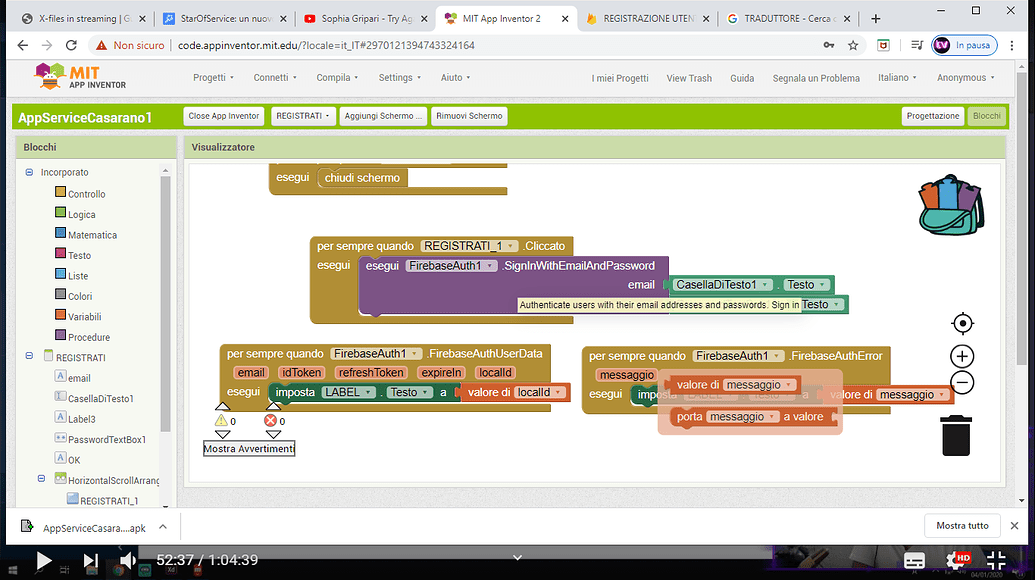This screenshot has width=1035, height=580.
Task: Click the chiudi schermo block
Action: [362, 178]
